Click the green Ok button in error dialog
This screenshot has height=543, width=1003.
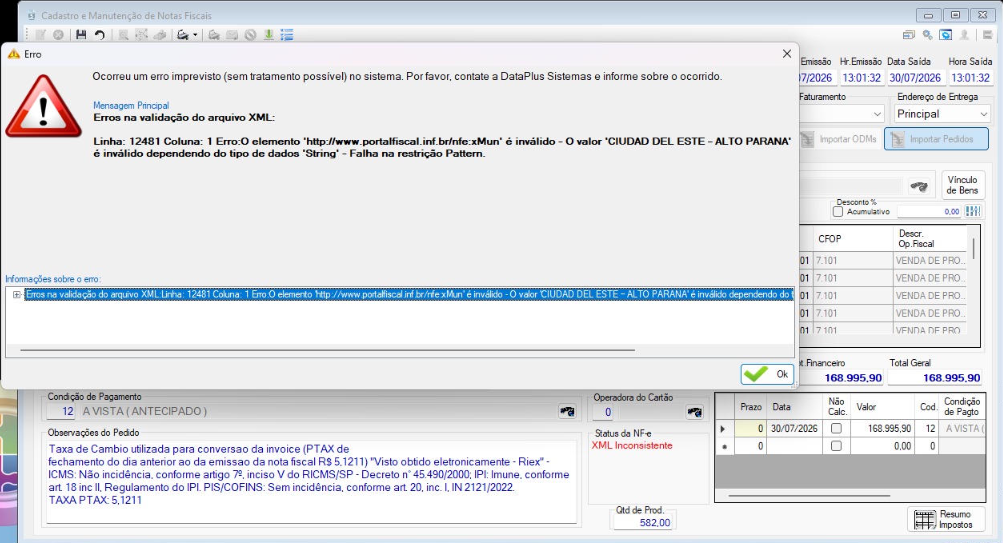coord(767,374)
